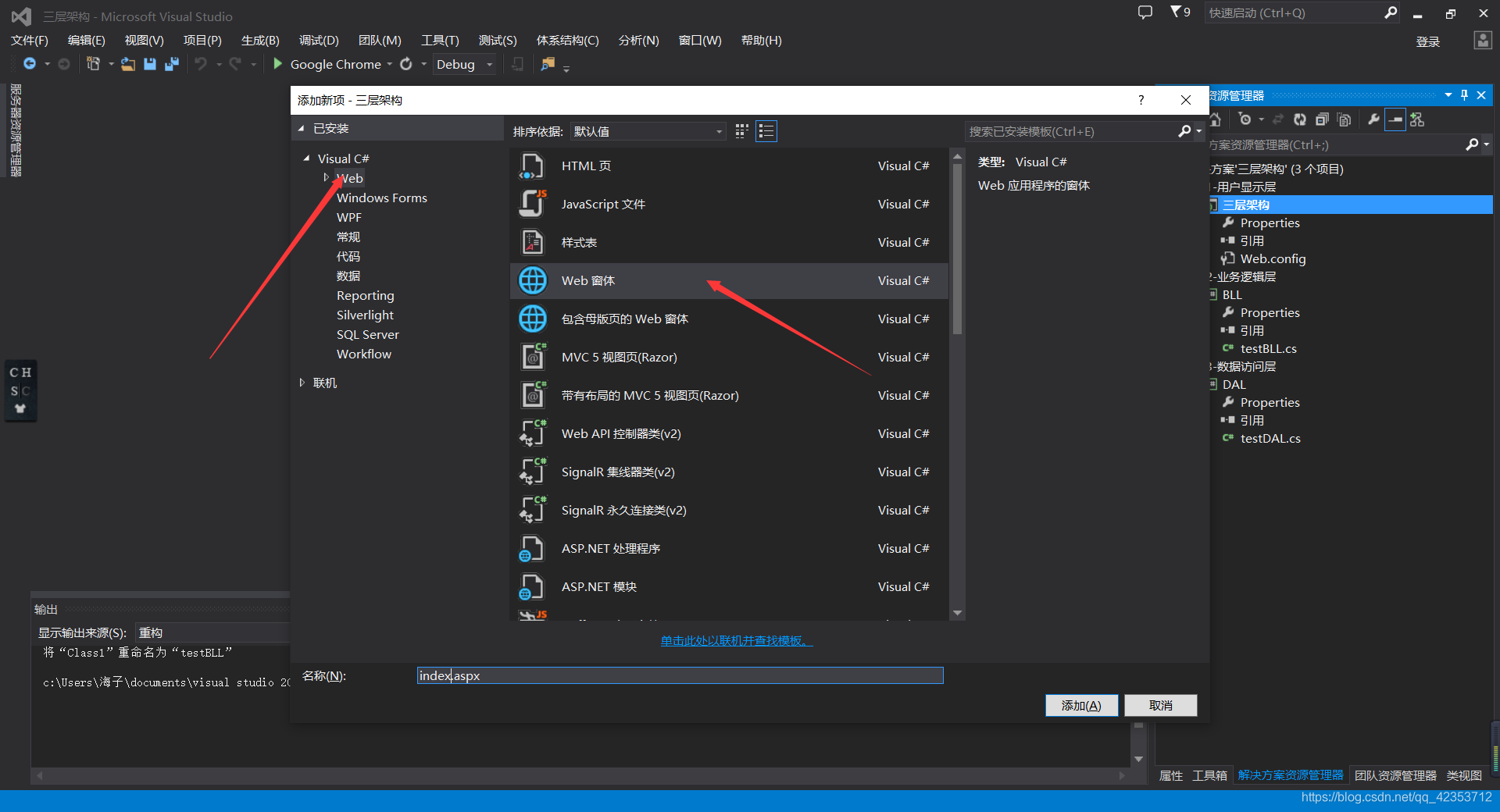The image size is (1500, 812).
Task: Open the Debug configuration dropdown
Action: [x=465, y=64]
